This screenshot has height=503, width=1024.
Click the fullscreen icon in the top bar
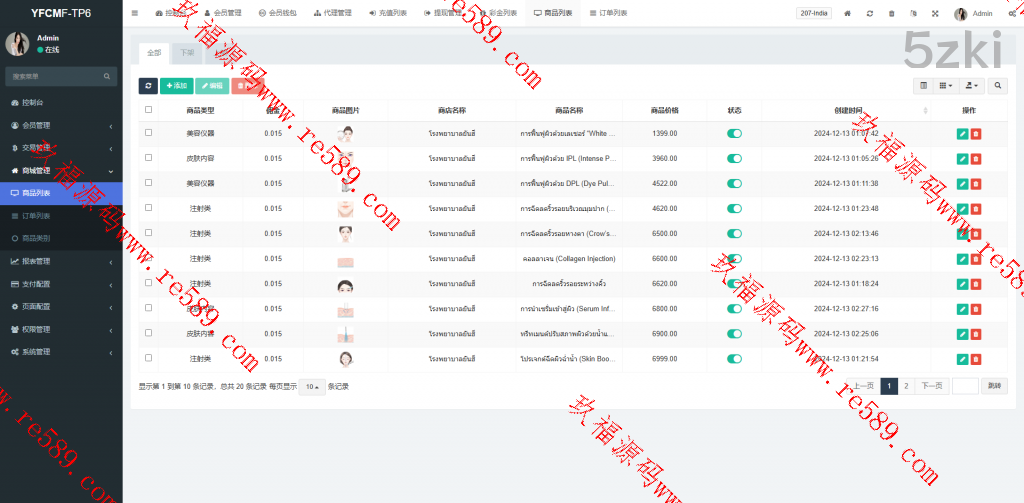tap(935, 14)
